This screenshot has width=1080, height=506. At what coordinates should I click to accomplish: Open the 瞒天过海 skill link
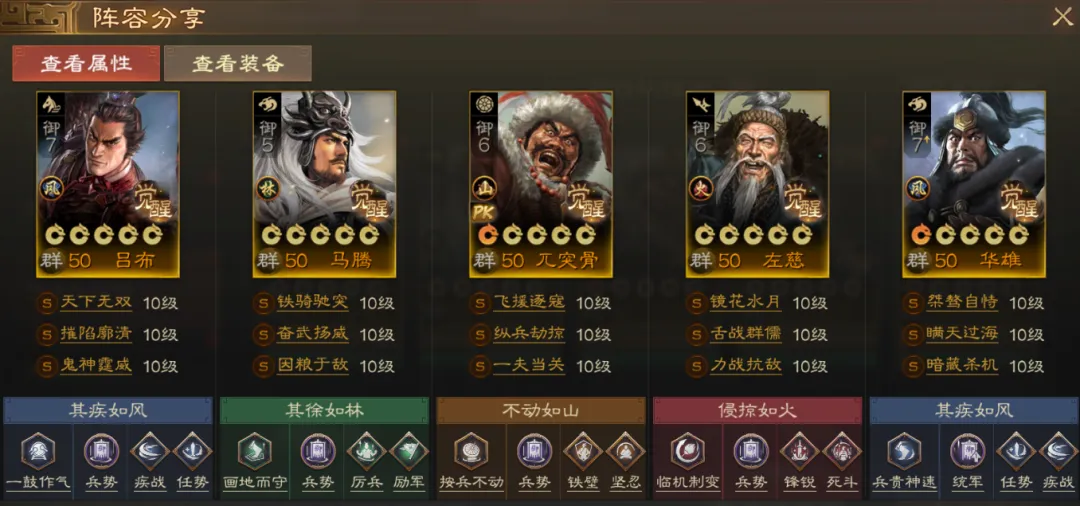[962, 335]
